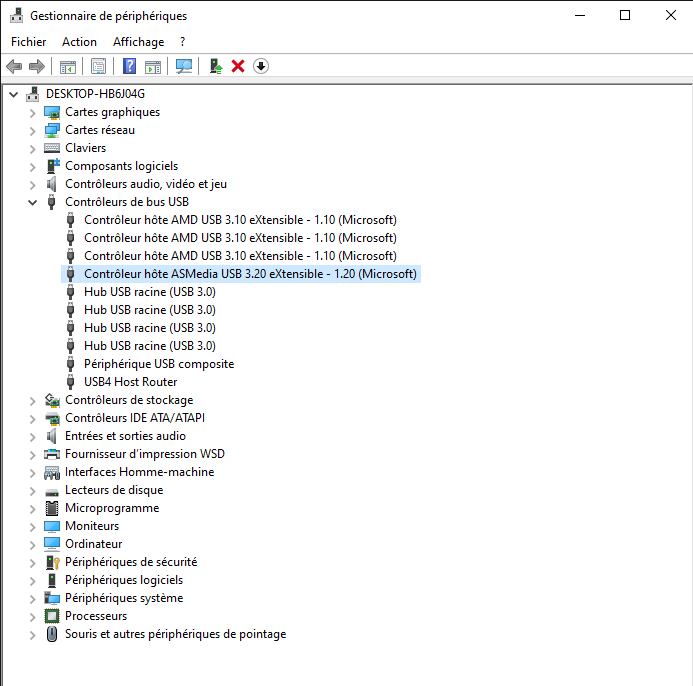Click the Interfaces Homme-machine icon

click(x=52, y=473)
